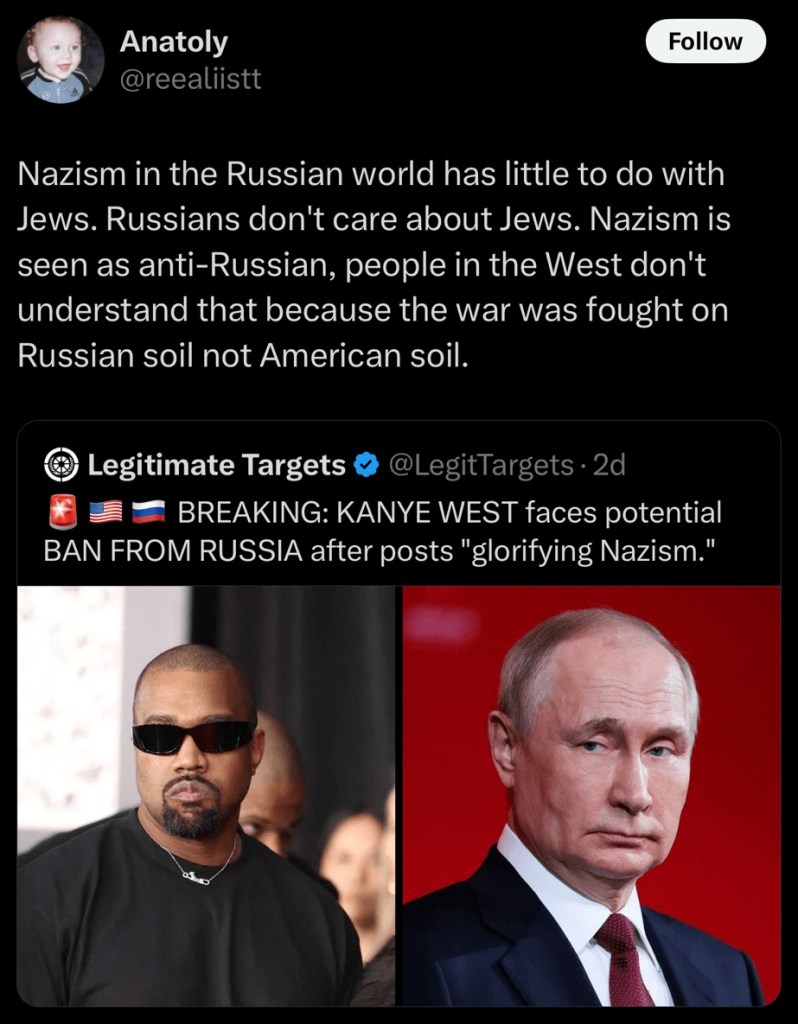Open the @LegitTargets handle

[x=481, y=465]
